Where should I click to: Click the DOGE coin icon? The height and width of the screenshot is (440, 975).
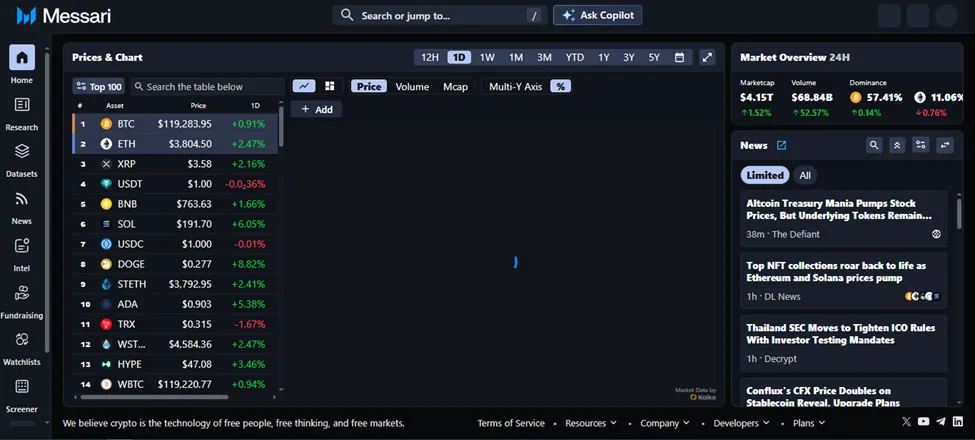pyautogui.click(x=106, y=264)
